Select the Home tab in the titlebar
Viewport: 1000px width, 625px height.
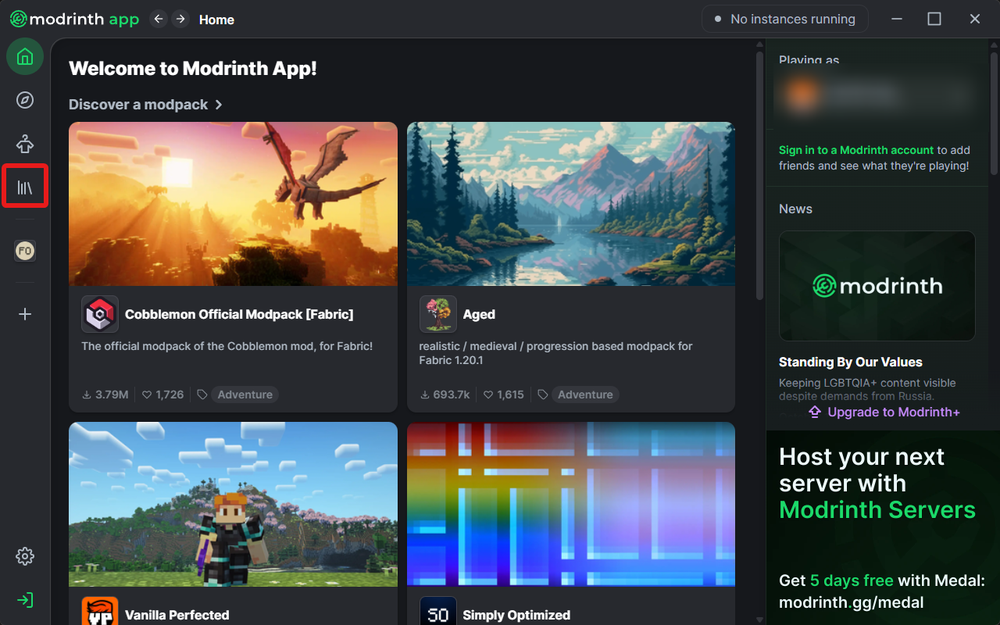(216, 19)
